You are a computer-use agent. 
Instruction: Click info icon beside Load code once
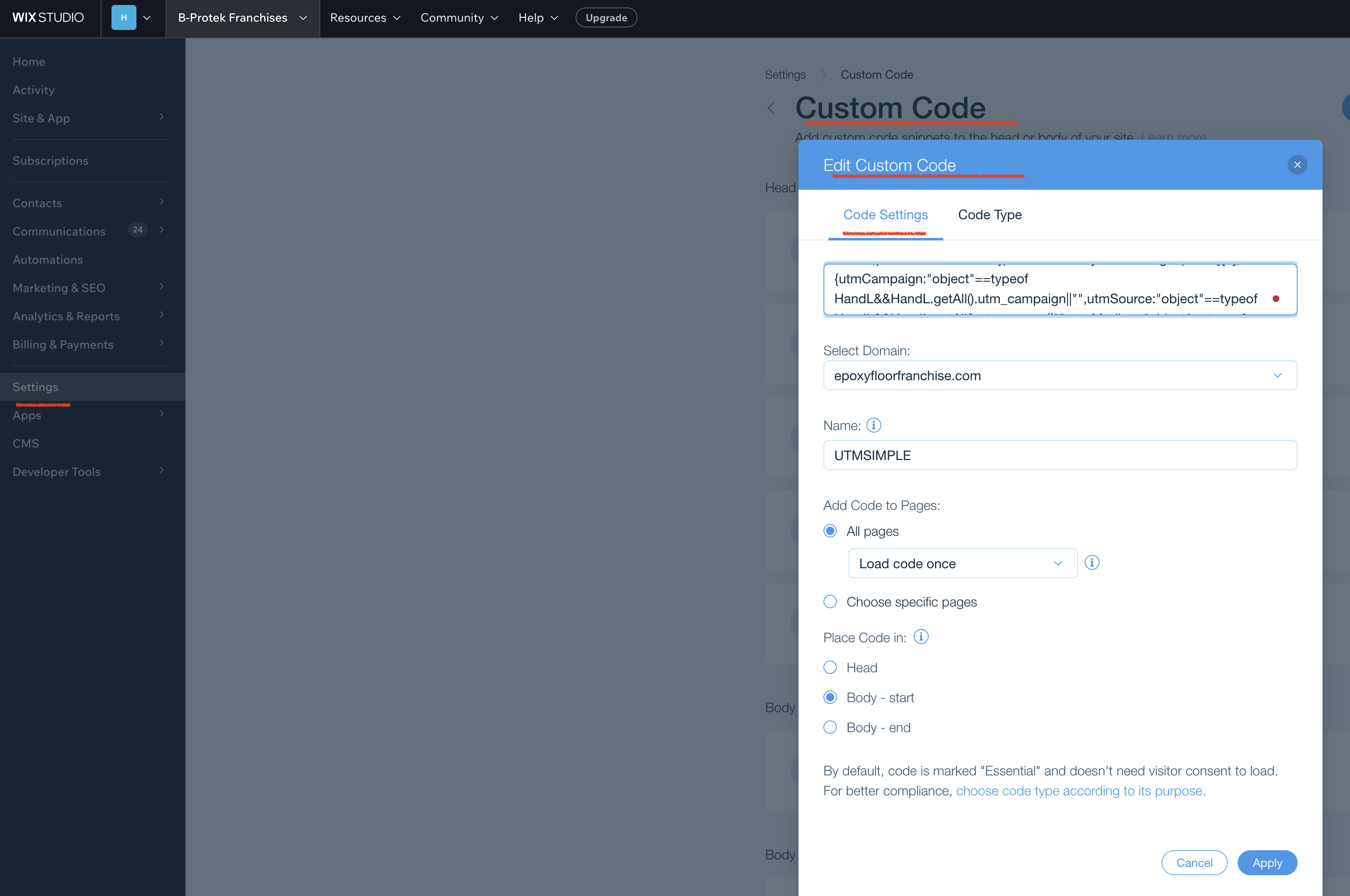[x=1092, y=562]
